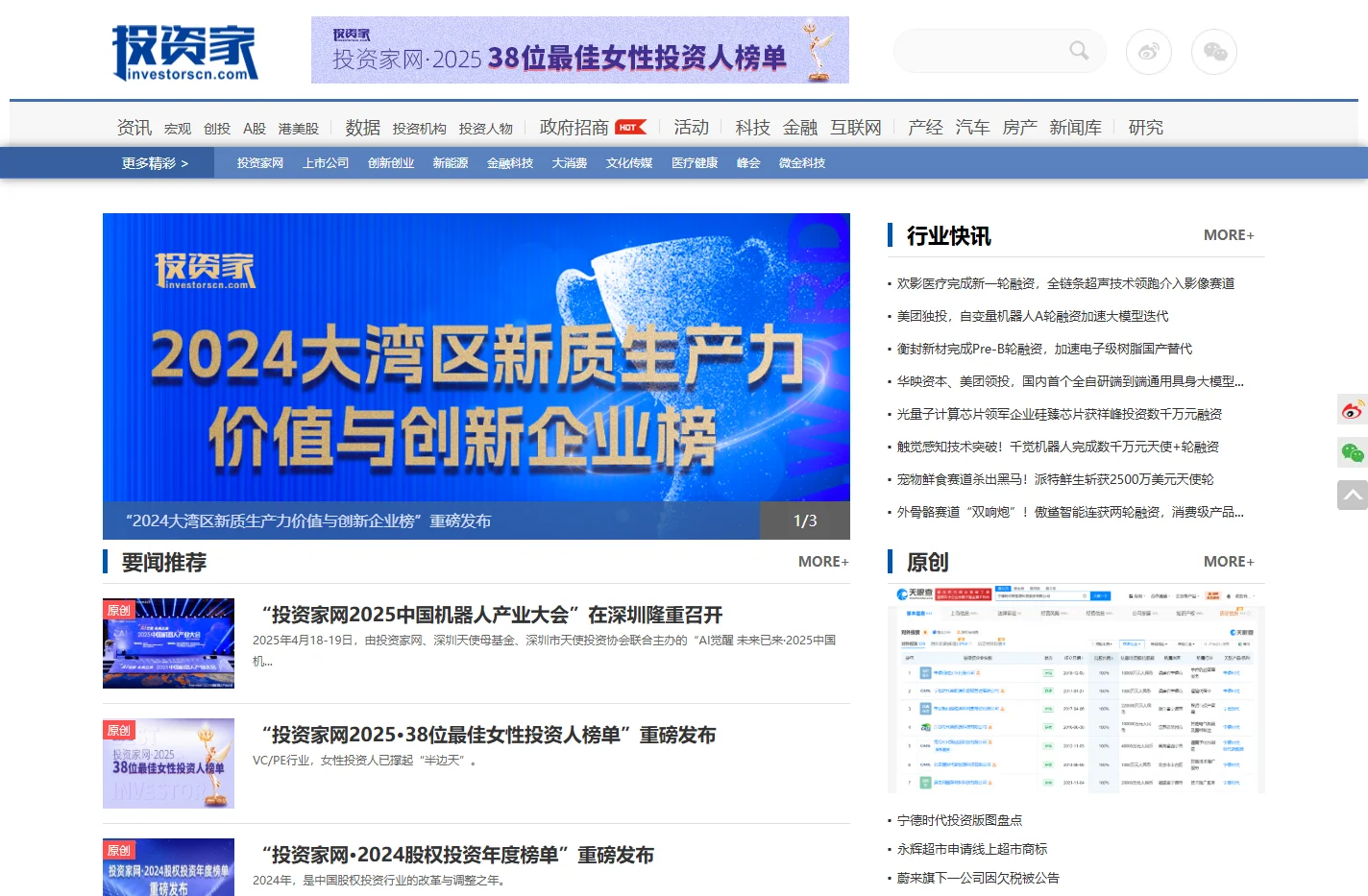
Task: Click the search magnifier icon
Action: (x=1079, y=51)
